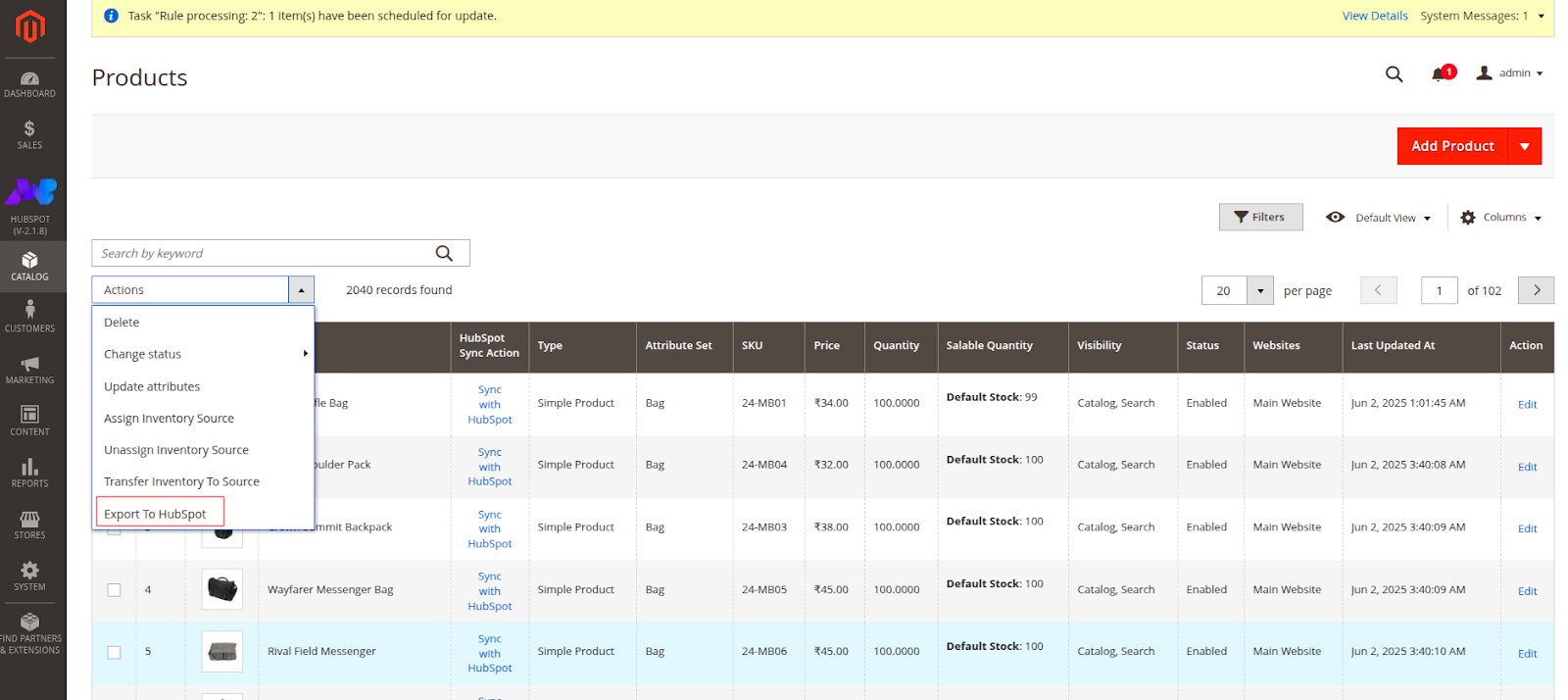Screen dimensions: 1568x700
Task: Click the keyword search magnifier icon
Action: pyautogui.click(x=444, y=253)
